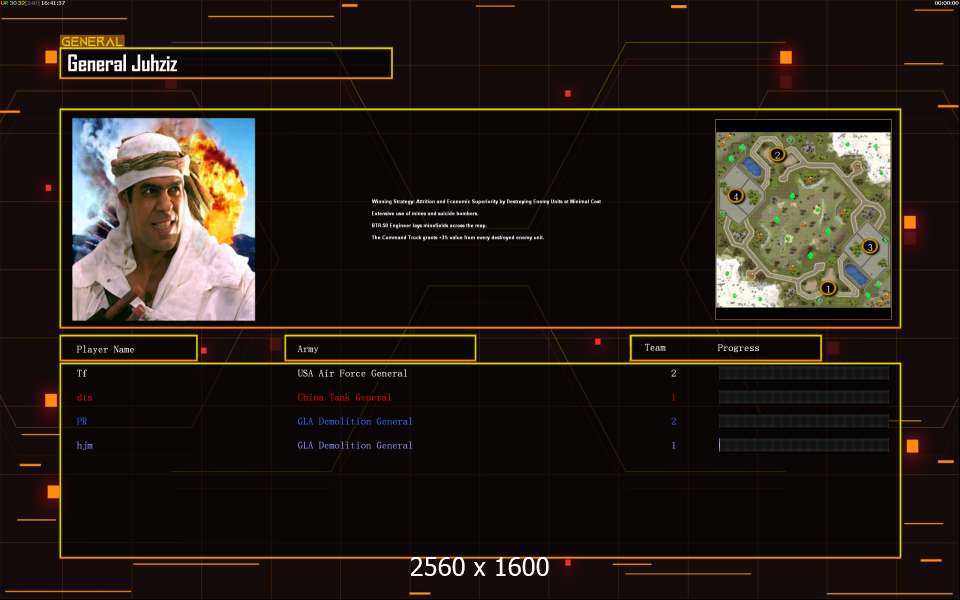Screen dimensions: 960x600
Task: Click the Progress column header label
Action: (x=738, y=348)
